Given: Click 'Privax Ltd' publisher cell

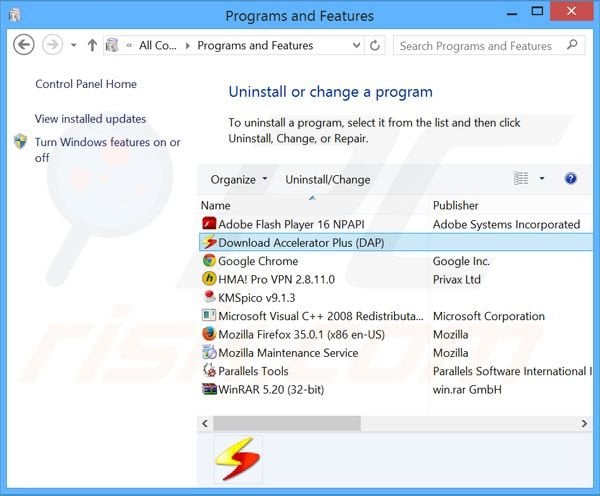Looking at the screenshot, I should [x=457, y=279].
